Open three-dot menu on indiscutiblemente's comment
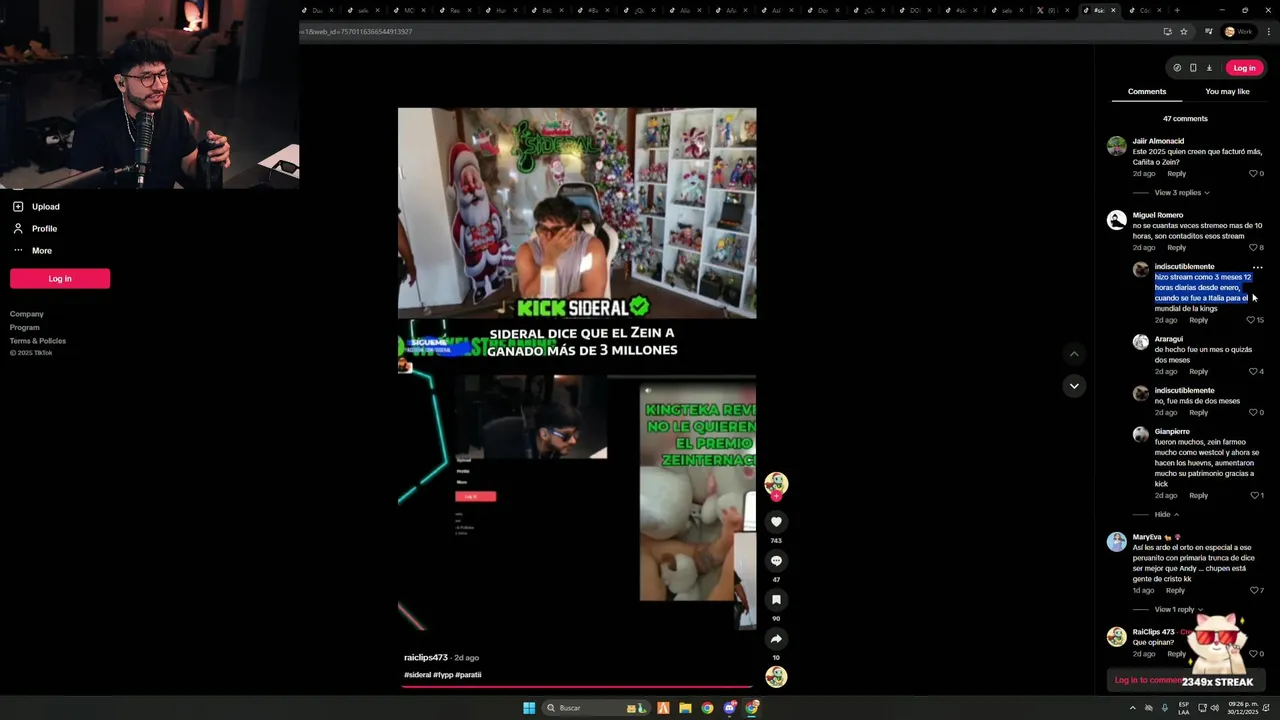Screen dimensions: 1280x720 click(1258, 267)
